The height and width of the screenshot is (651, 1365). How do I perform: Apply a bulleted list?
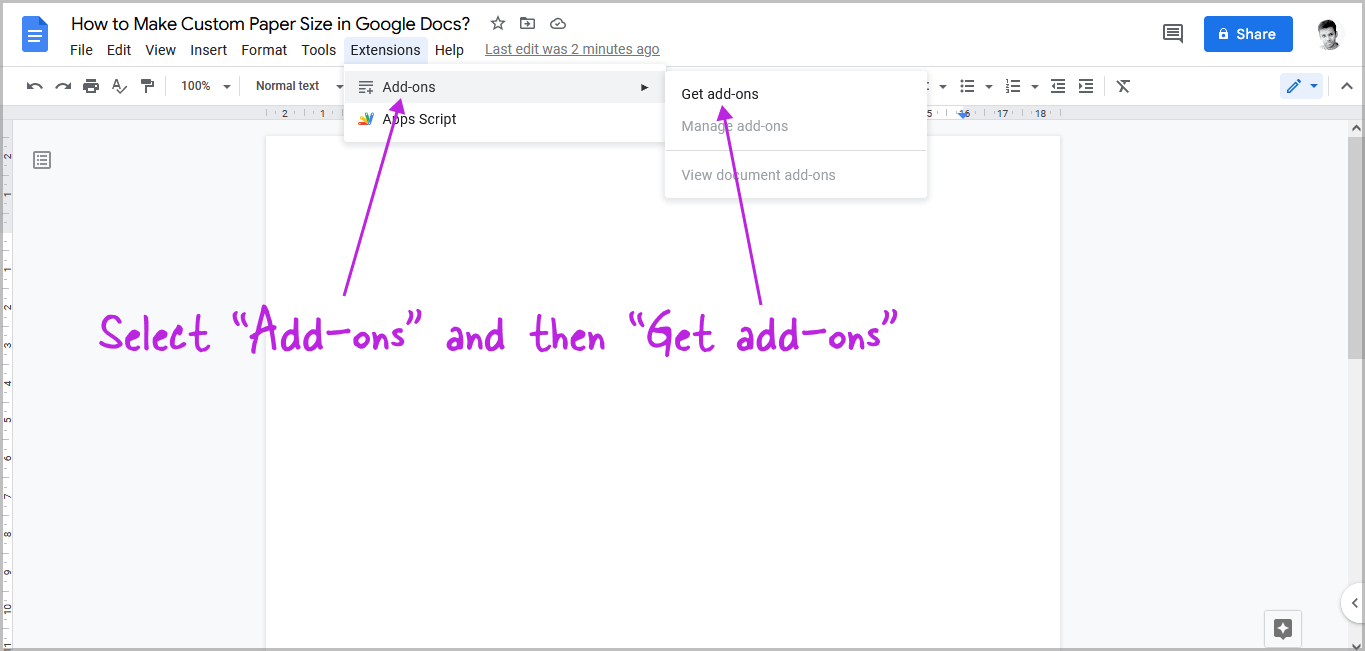coord(967,86)
